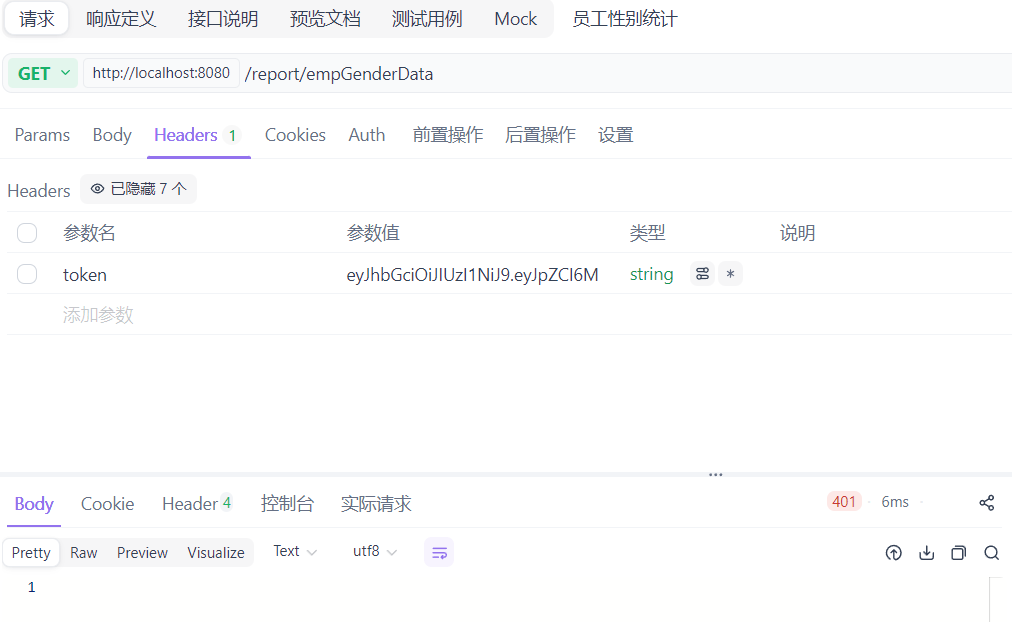Open the utf8 encoding dropdown
This screenshot has width=1012, height=622.
[x=375, y=552]
